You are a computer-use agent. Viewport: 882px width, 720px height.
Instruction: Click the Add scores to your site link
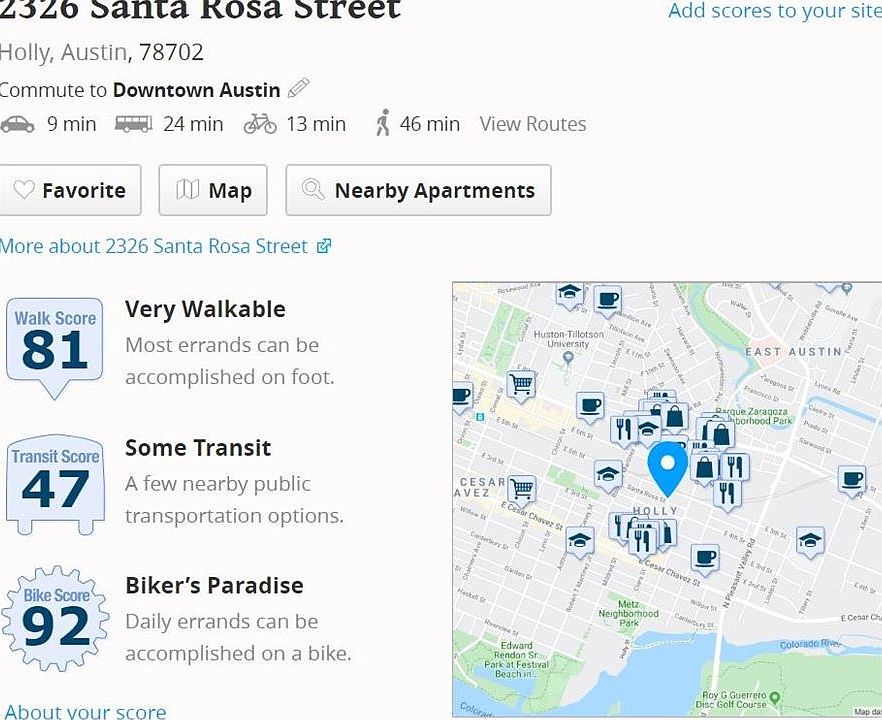pos(774,11)
